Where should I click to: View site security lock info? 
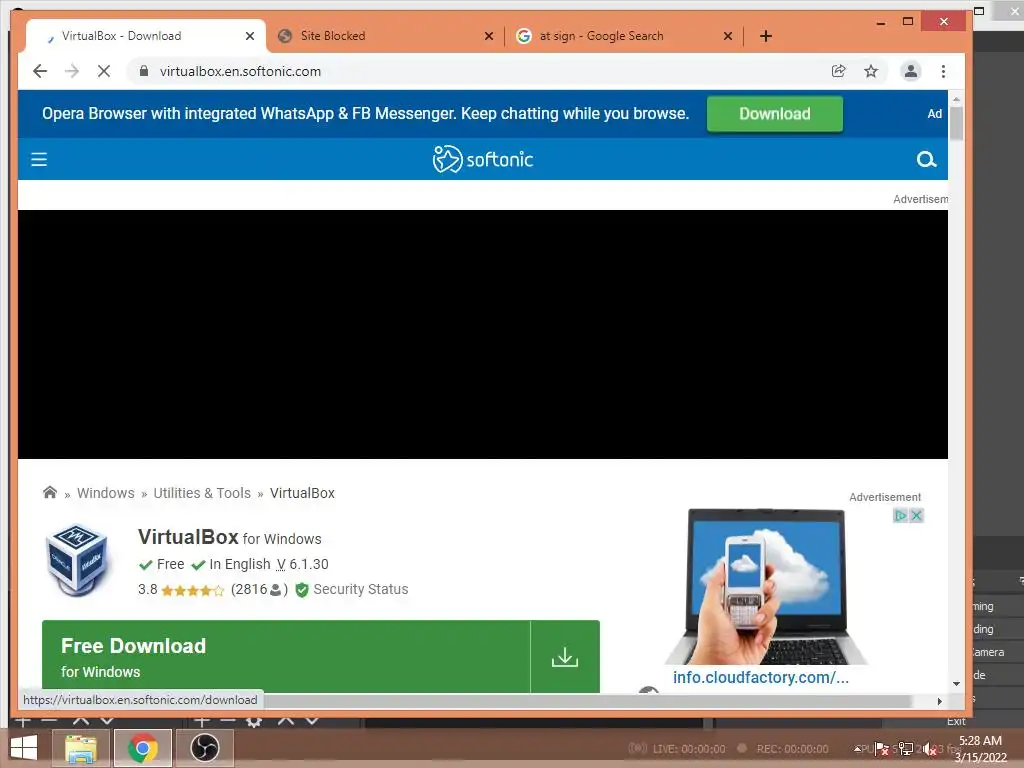pos(144,71)
